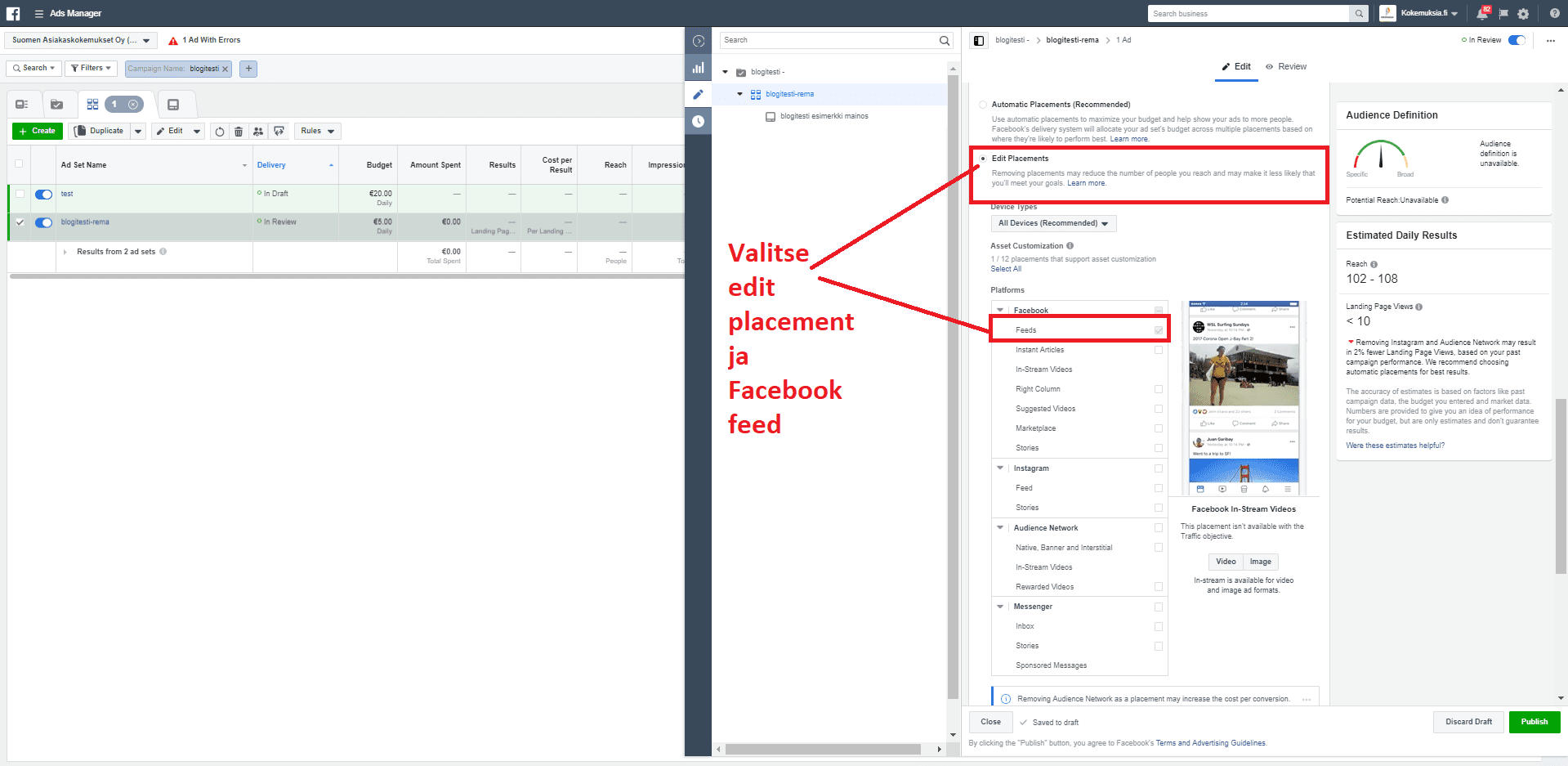Viewport: 1568px width, 766px height.
Task: Click the revert changes circular arrow icon
Action: point(219,132)
